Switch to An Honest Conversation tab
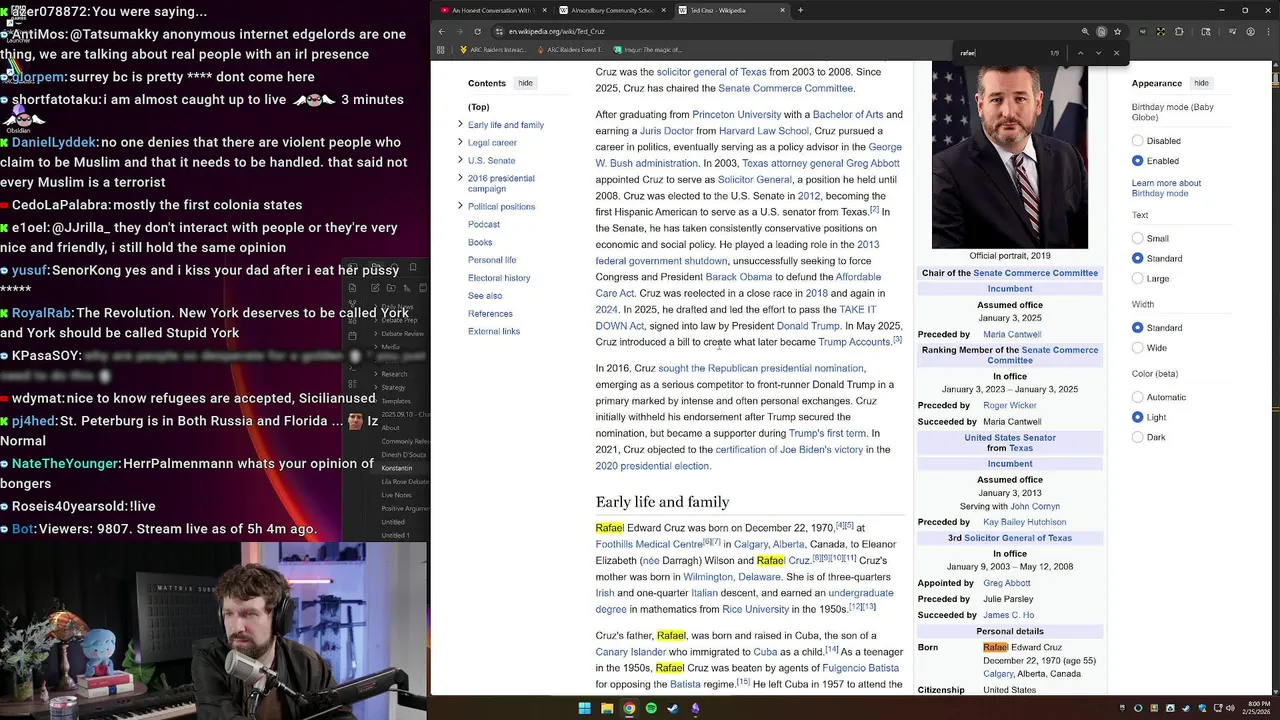1280x720 pixels. pyautogui.click(x=491, y=10)
